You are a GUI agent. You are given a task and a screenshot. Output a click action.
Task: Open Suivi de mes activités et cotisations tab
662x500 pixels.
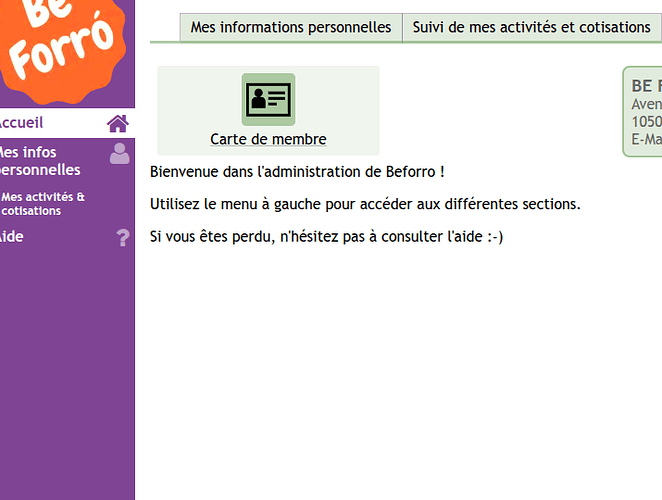(531, 28)
